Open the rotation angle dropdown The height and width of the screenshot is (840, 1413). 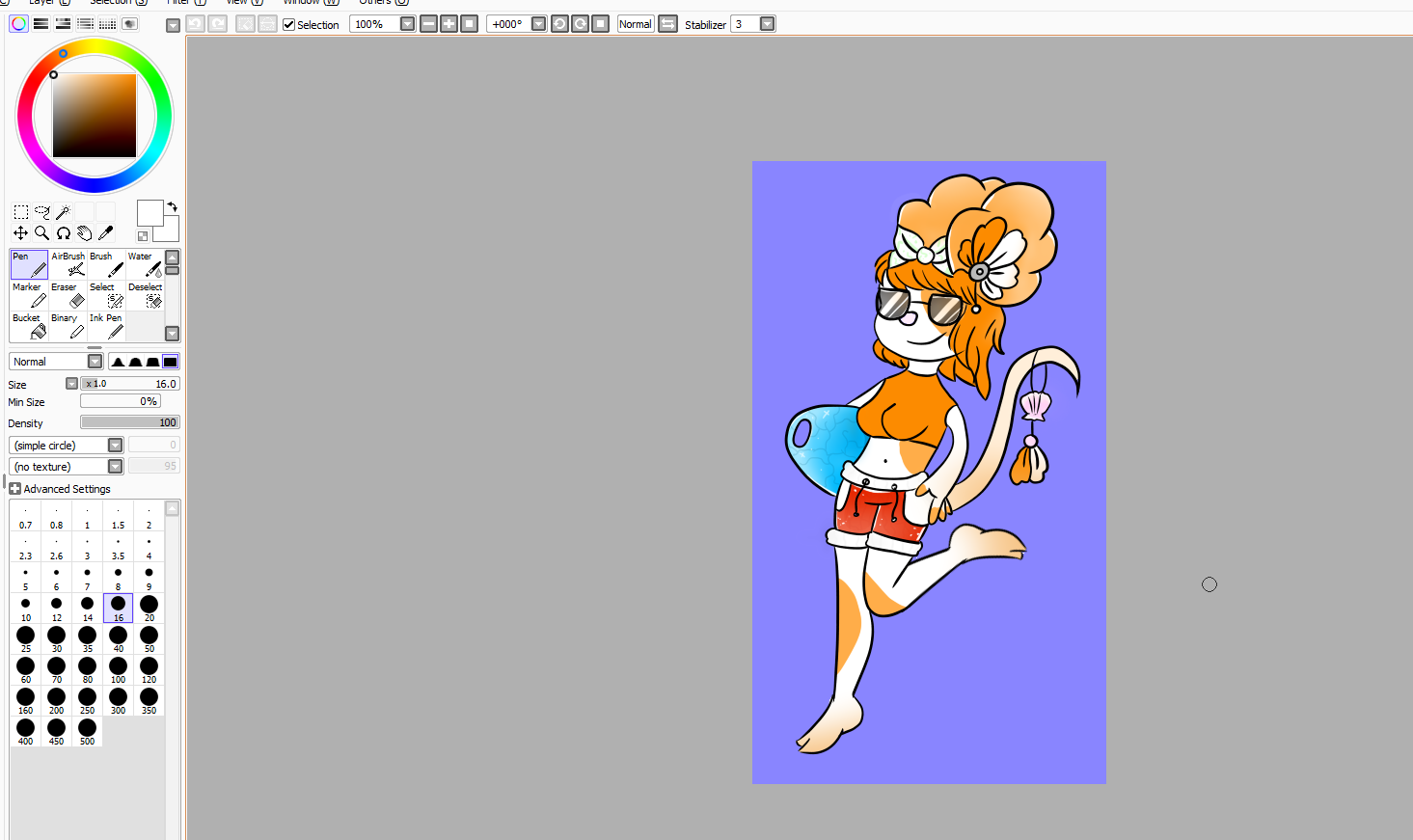click(x=538, y=24)
